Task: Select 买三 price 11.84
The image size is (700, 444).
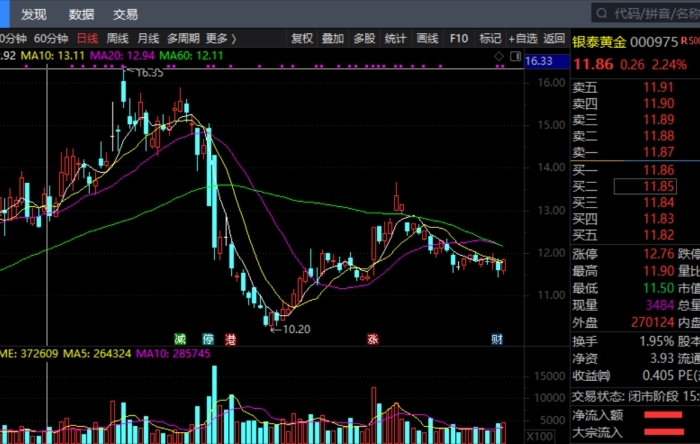Action: (658, 203)
